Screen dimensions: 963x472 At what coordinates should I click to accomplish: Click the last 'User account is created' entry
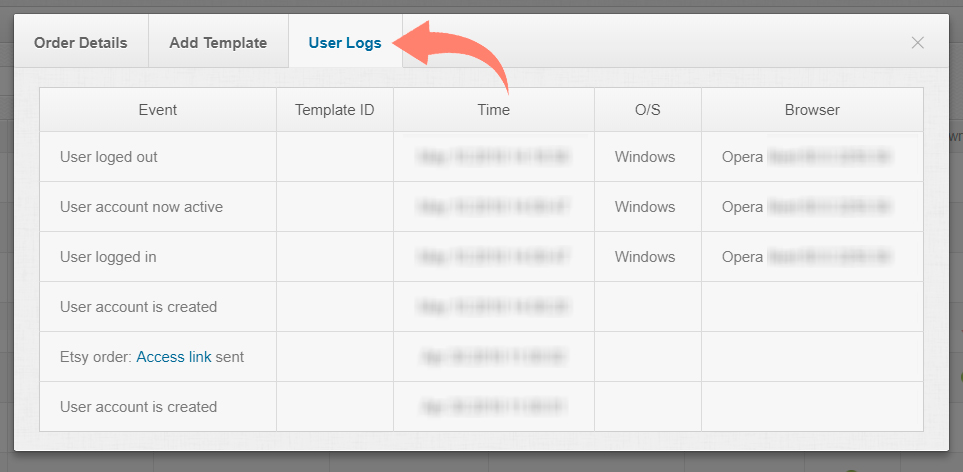pyautogui.click(x=138, y=407)
